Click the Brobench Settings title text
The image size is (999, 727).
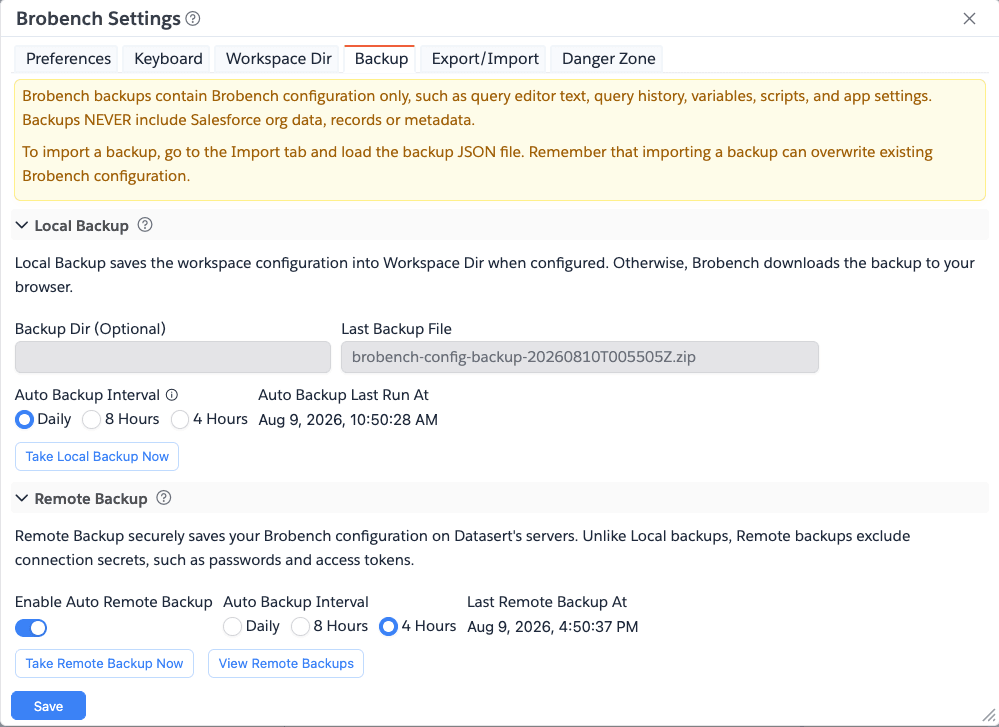pyautogui.click(x=98, y=18)
